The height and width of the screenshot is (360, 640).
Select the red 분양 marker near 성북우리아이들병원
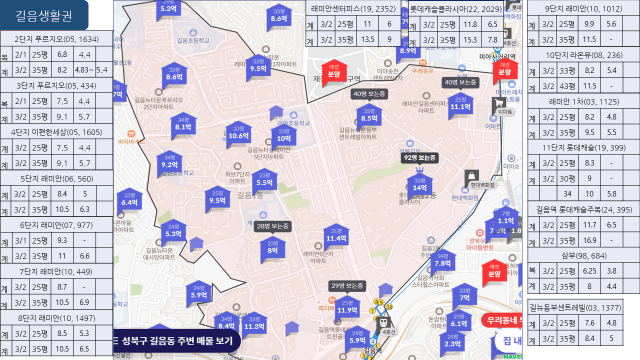pyautogui.click(x=494, y=271)
